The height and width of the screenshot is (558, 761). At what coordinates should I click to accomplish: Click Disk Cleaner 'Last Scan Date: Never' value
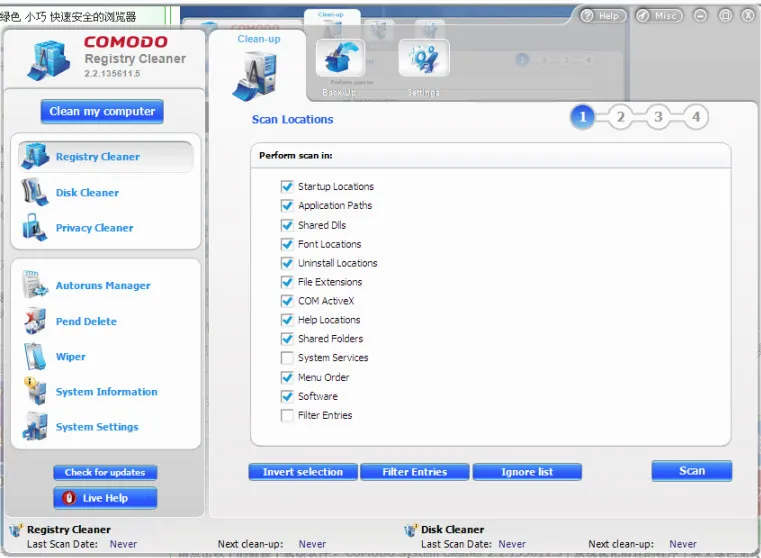click(x=512, y=544)
